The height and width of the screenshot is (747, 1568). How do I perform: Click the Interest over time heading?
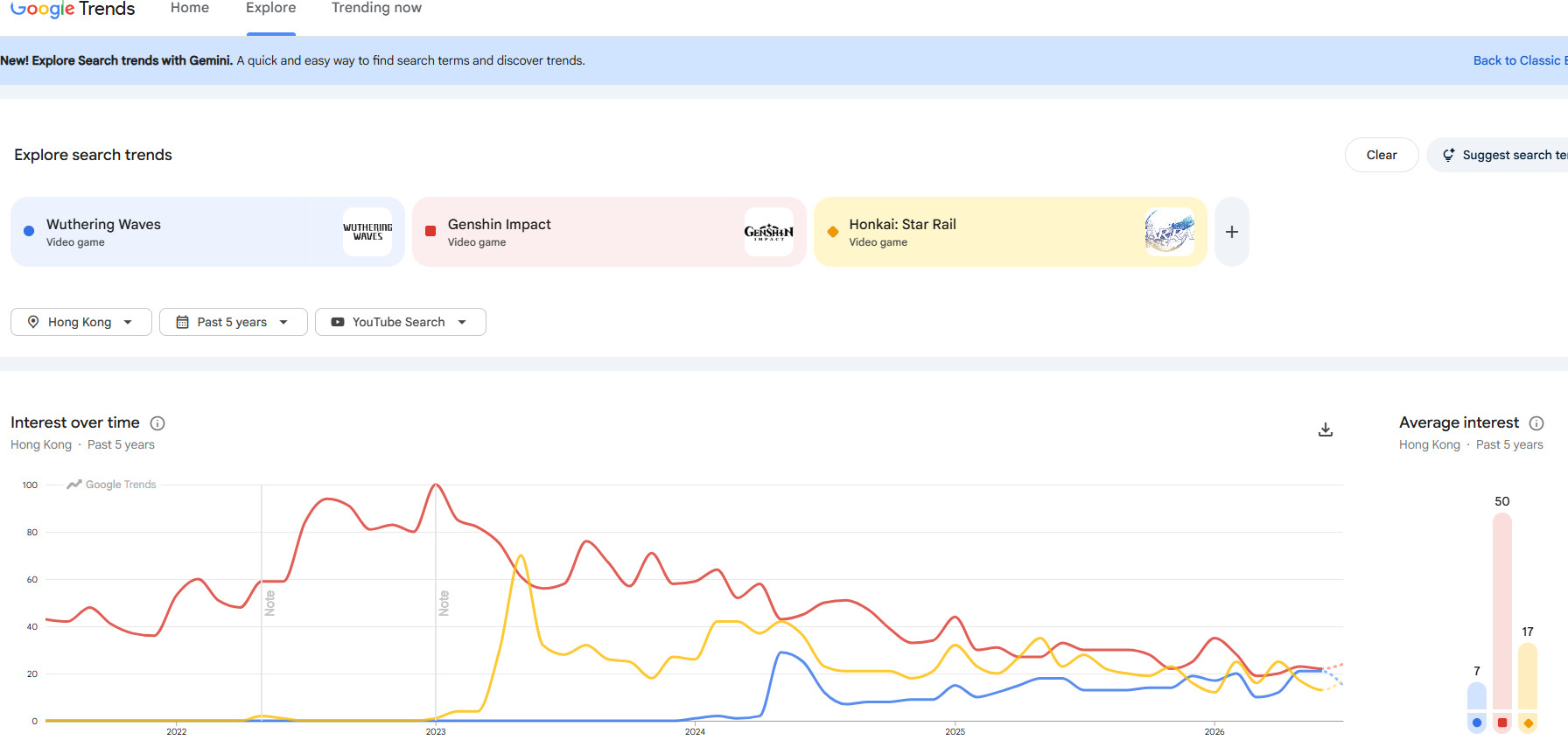pyautogui.click(x=75, y=422)
